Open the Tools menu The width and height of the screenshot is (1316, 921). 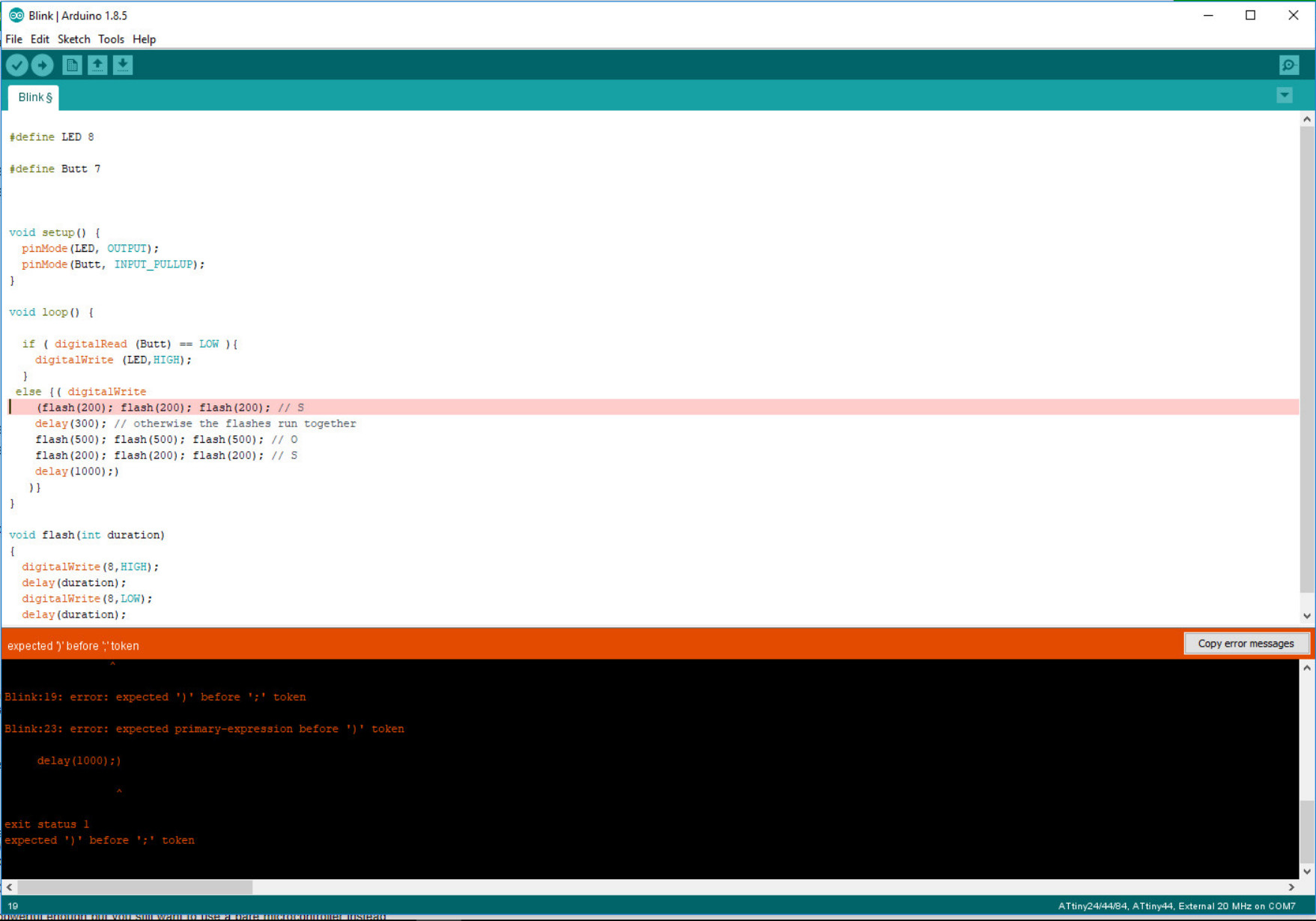(x=111, y=39)
